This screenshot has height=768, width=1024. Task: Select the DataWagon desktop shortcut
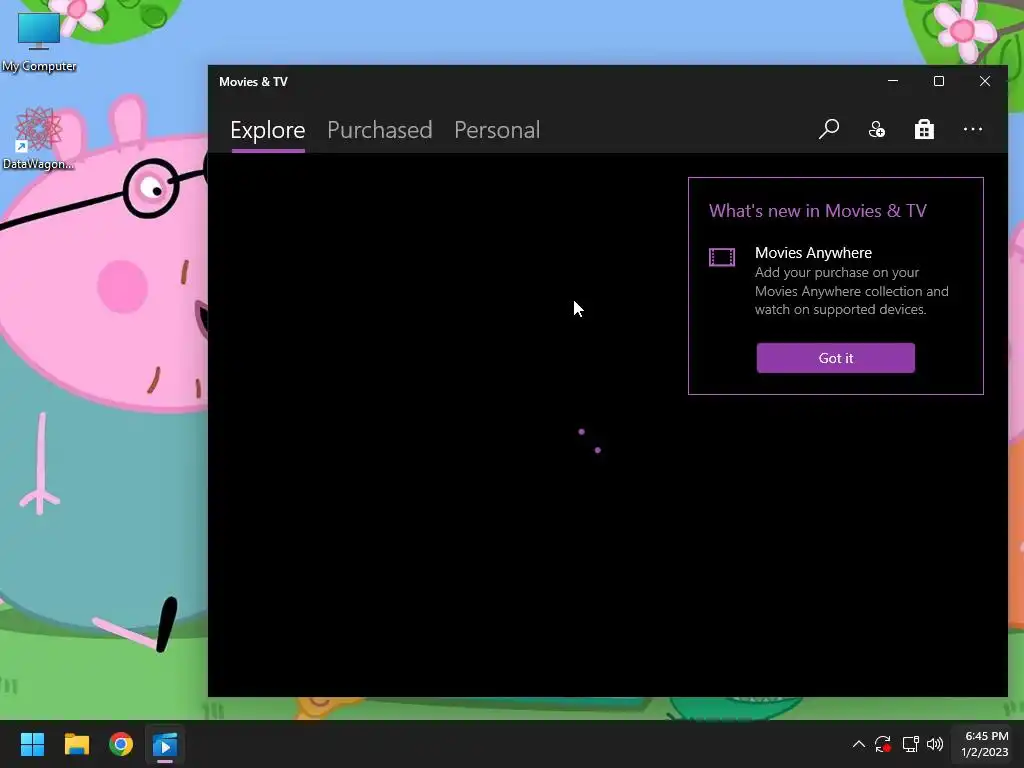click(39, 138)
